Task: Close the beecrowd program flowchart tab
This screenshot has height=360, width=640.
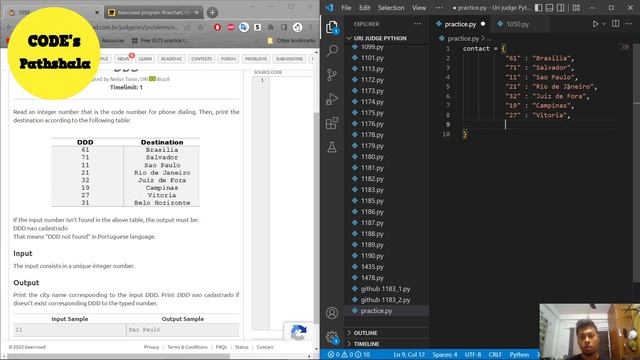Action: pos(196,13)
